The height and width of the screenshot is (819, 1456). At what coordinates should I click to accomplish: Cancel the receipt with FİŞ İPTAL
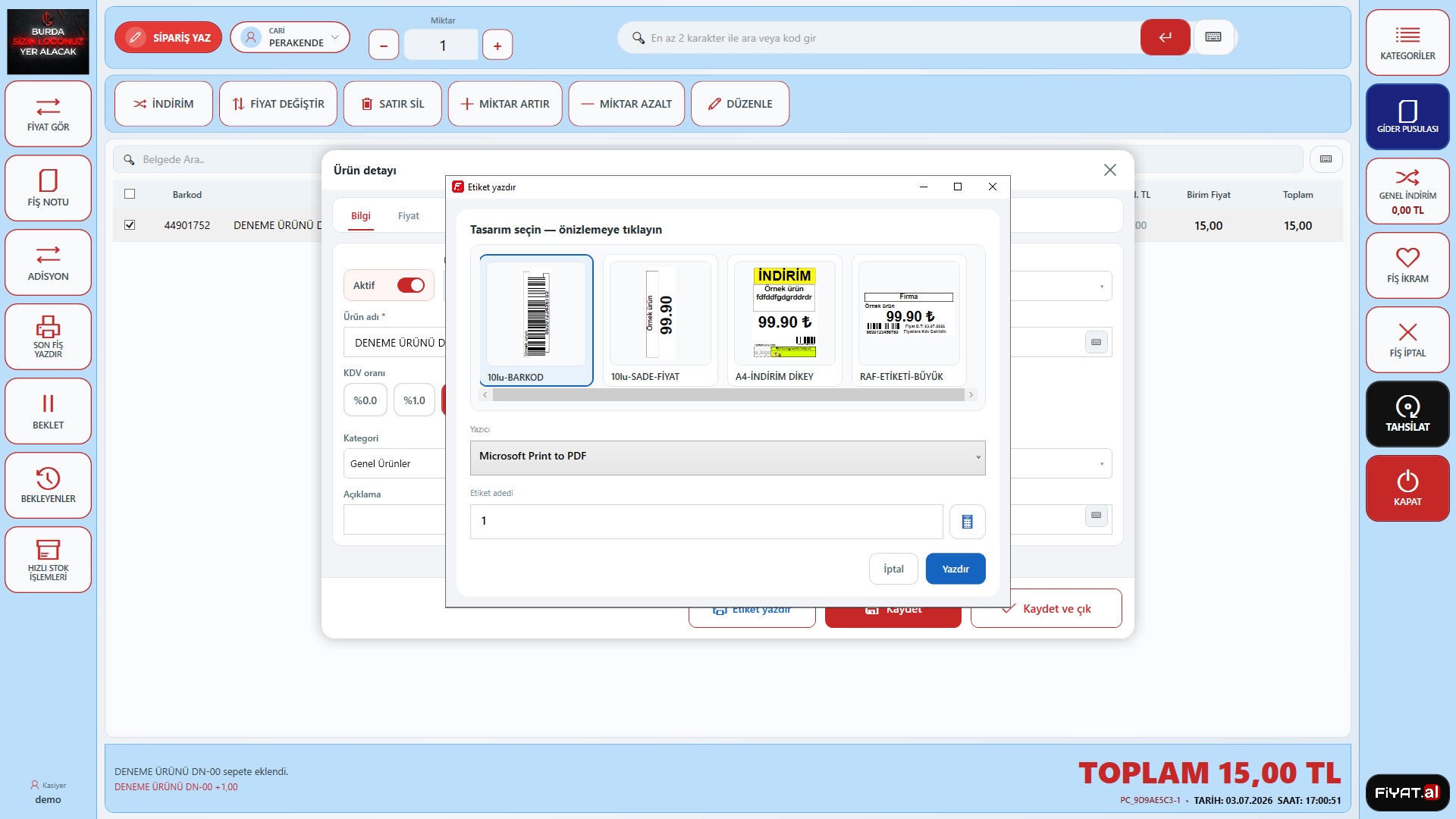coord(1407,340)
